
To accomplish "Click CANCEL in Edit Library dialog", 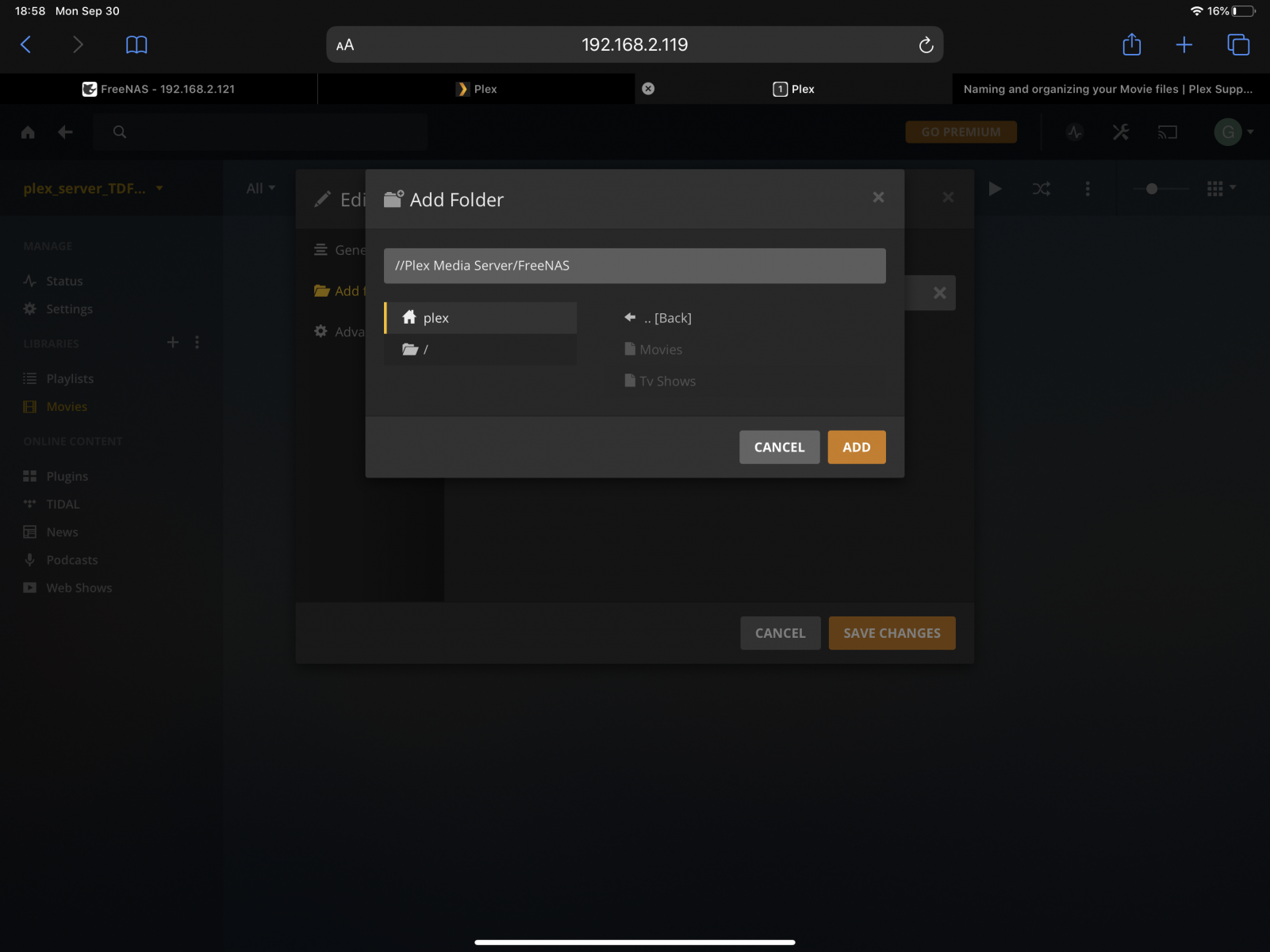I will [x=781, y=633].
